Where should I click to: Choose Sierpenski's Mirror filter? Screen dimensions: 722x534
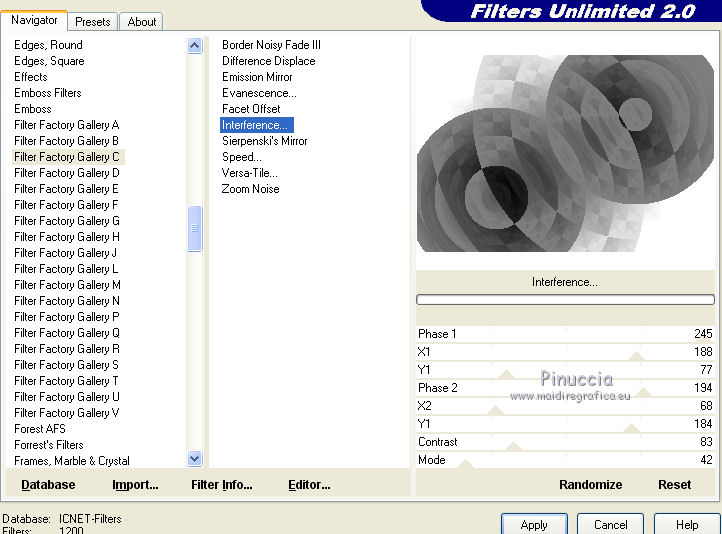tap(264, 141)
